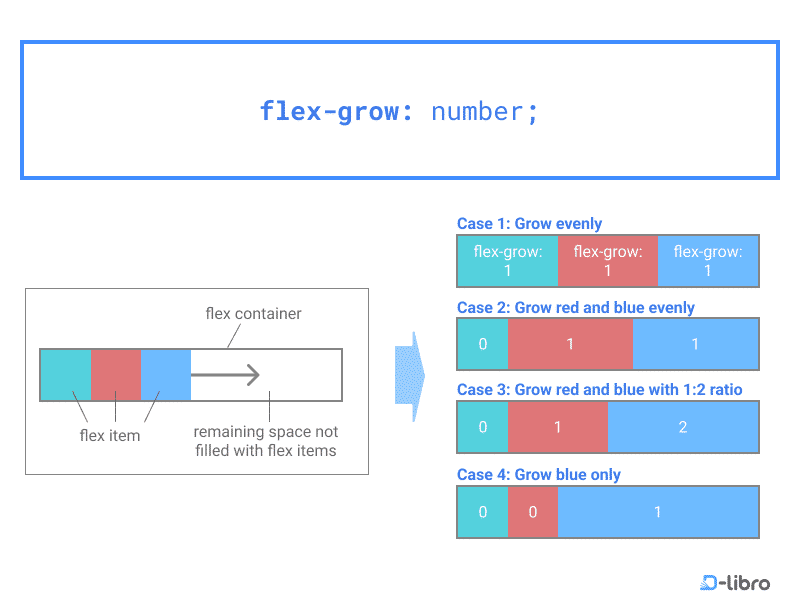
Task: Click 'Case 3' heading with 1:2 ratio
Action: point(599,390)
